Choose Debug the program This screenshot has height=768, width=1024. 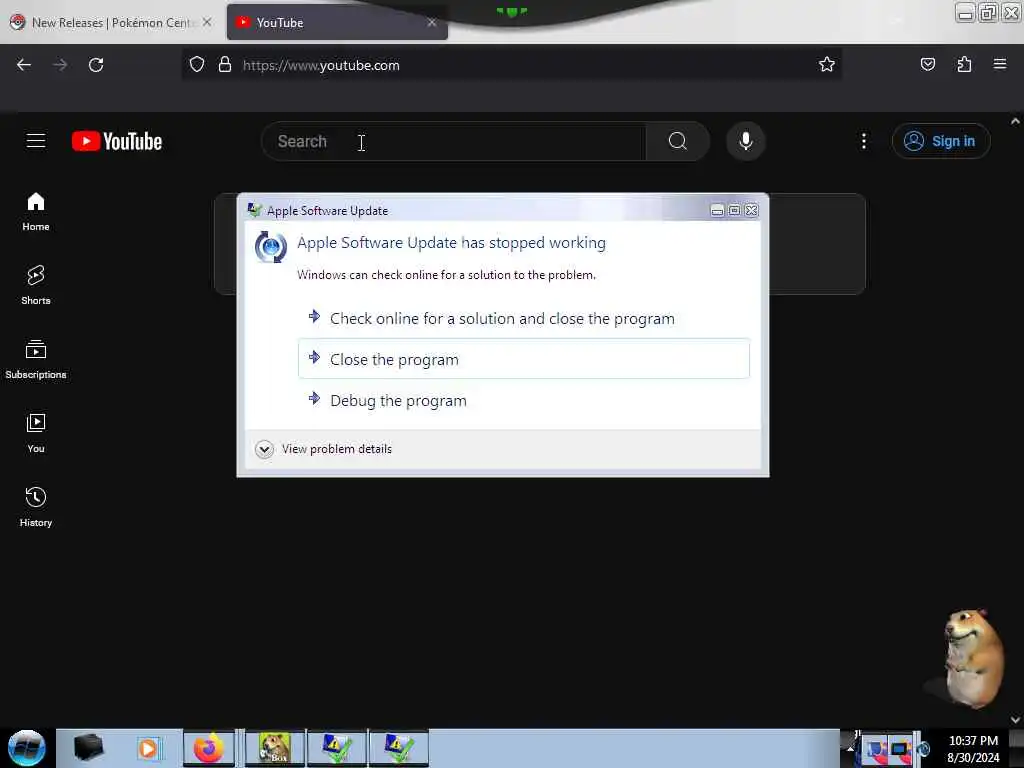coord(523,400)
